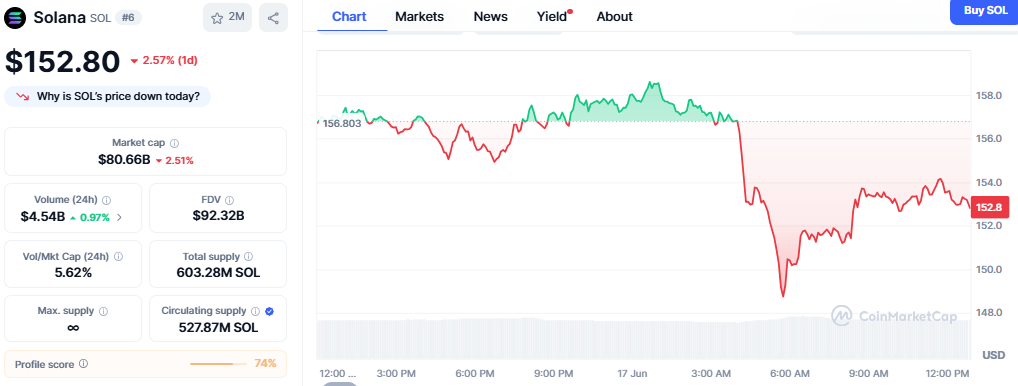The width and height of the screenshot is (1018, 386).
Task: Click Max. supply info icon
Action: tap(103, 311)
